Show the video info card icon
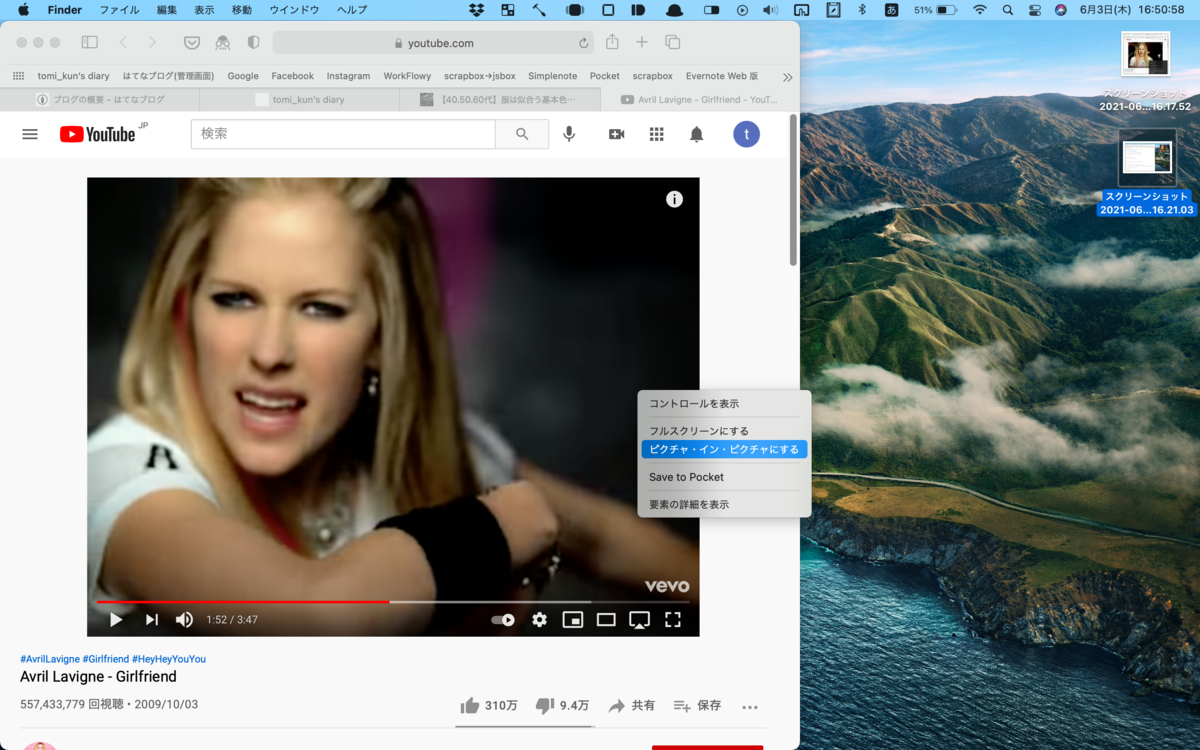 point(674,199)
